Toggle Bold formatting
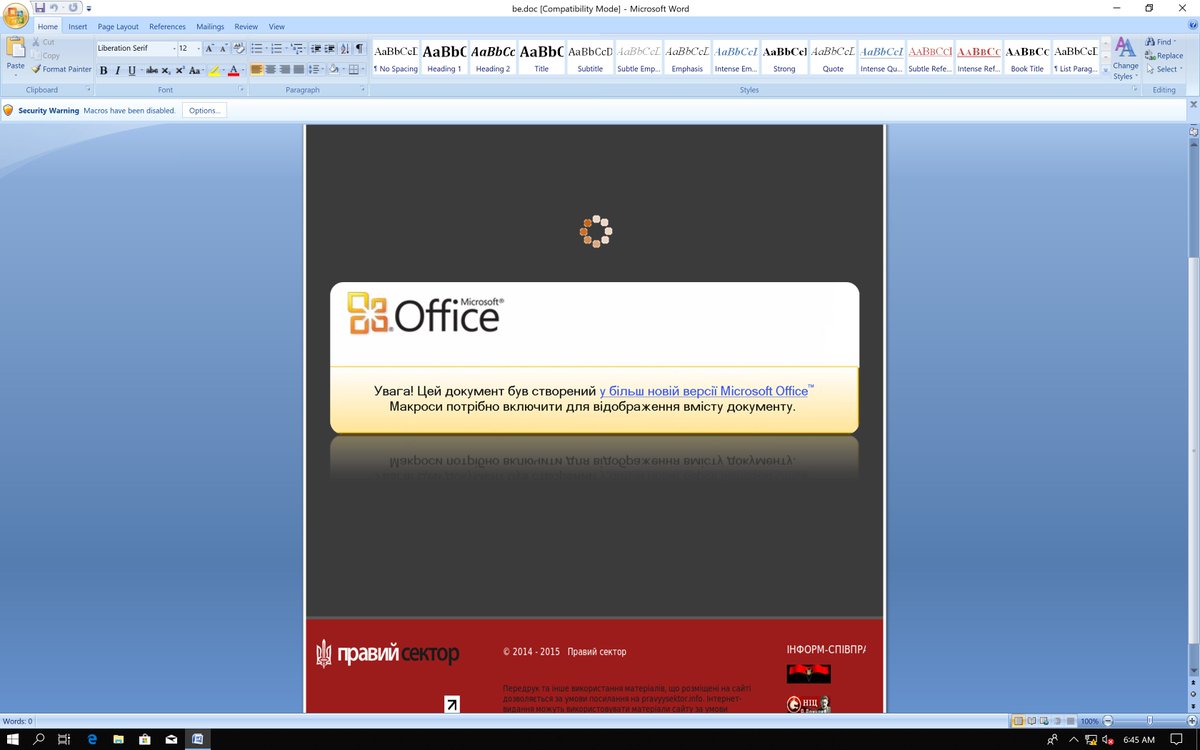 tap(103, 70)
